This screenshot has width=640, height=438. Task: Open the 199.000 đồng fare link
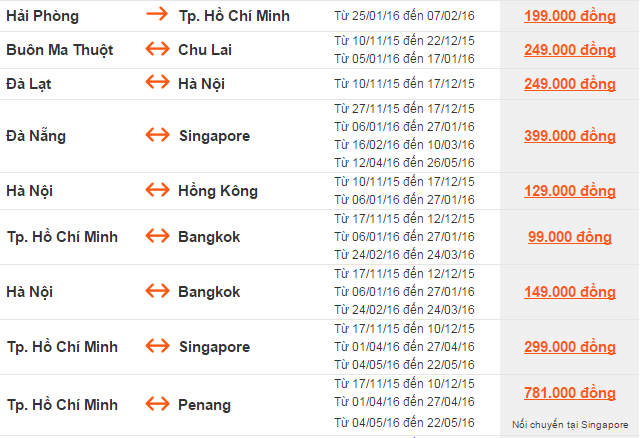click(569, 16)
